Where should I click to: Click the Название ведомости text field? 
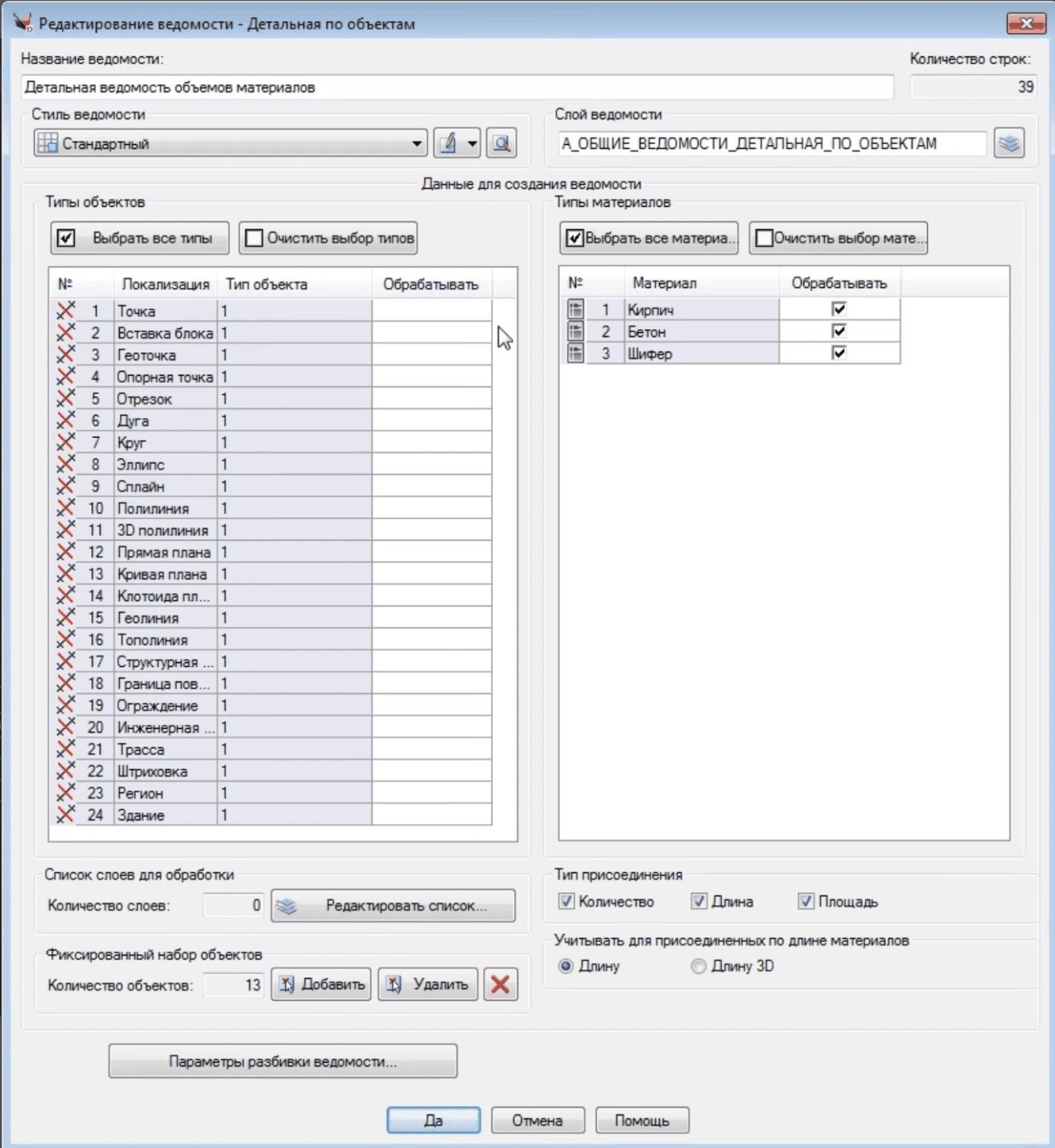tap(457, 88)
